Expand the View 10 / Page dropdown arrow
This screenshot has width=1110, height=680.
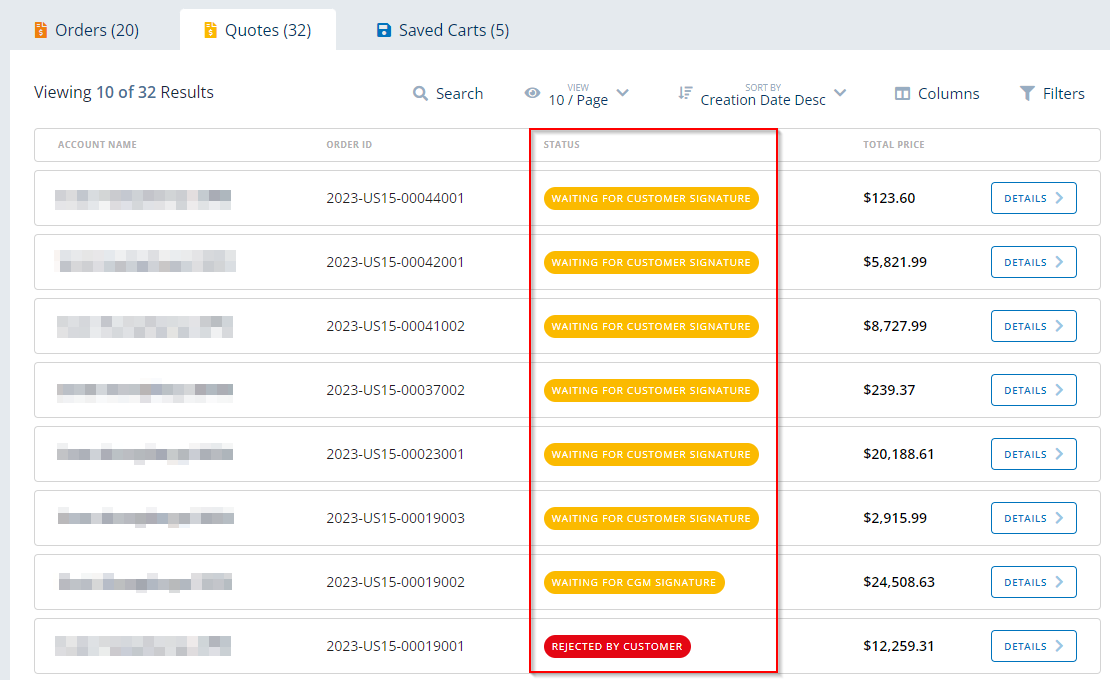623,93
